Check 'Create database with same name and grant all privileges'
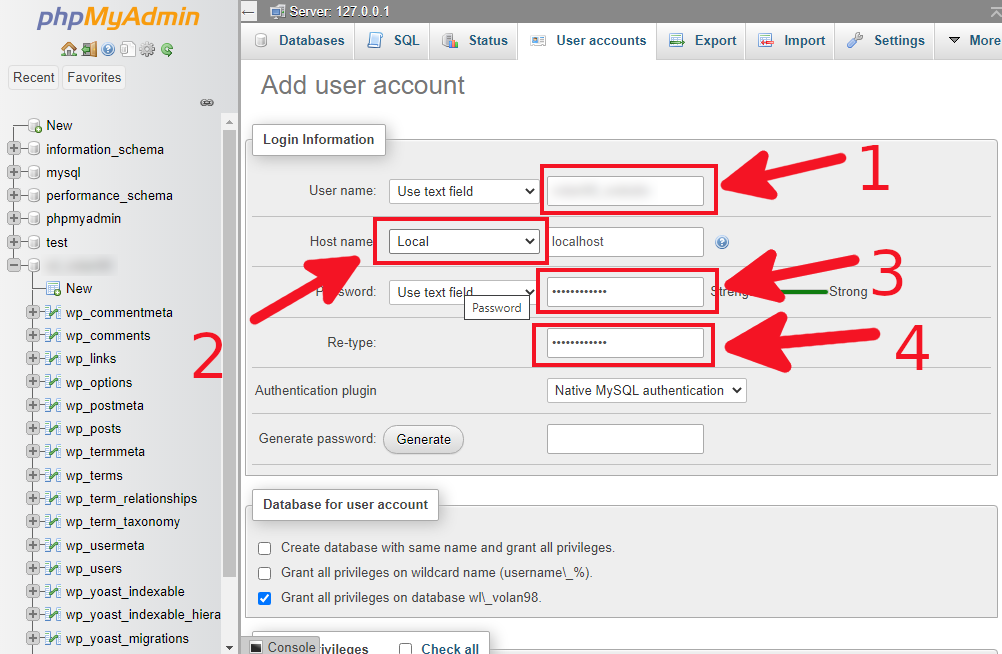The width and height of the screenshot is (1002, 654). pos(265,548)
